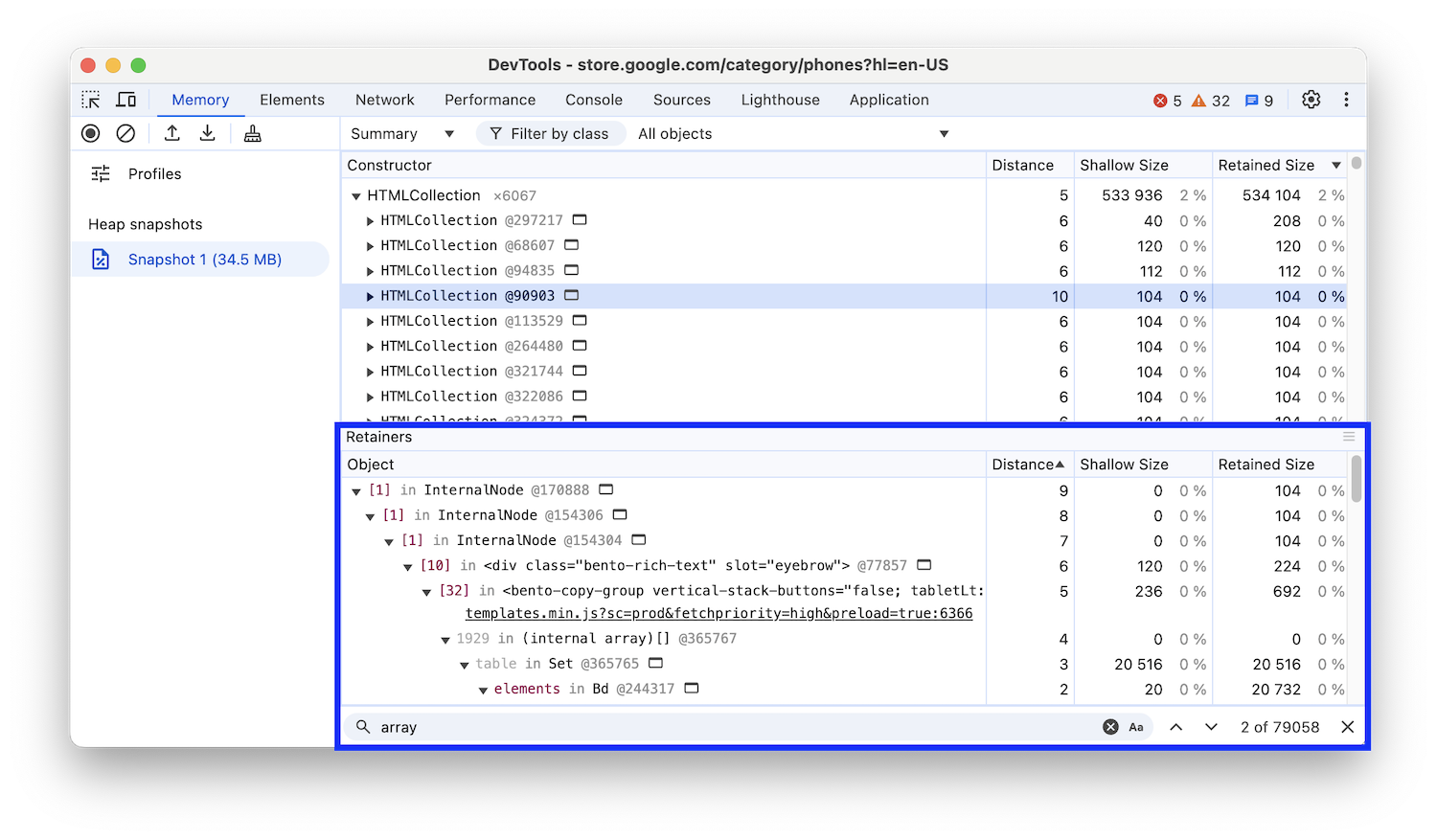Open the three-dot more options menu
1437x840 pixels.
[1346, 100]
